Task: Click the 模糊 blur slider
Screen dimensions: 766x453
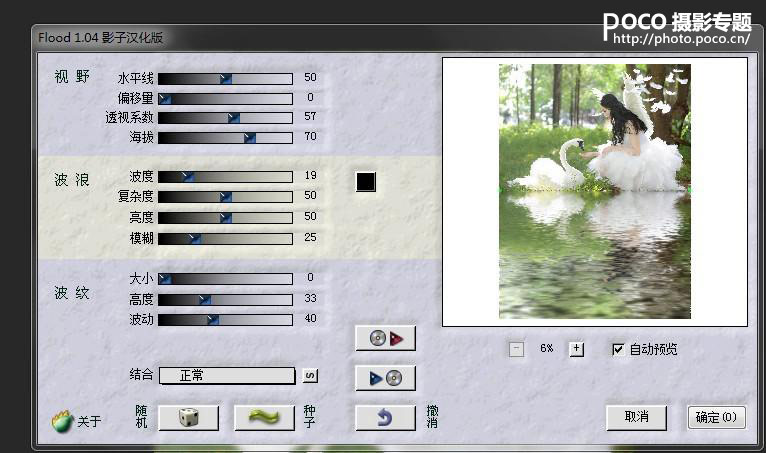Action: 225,238
